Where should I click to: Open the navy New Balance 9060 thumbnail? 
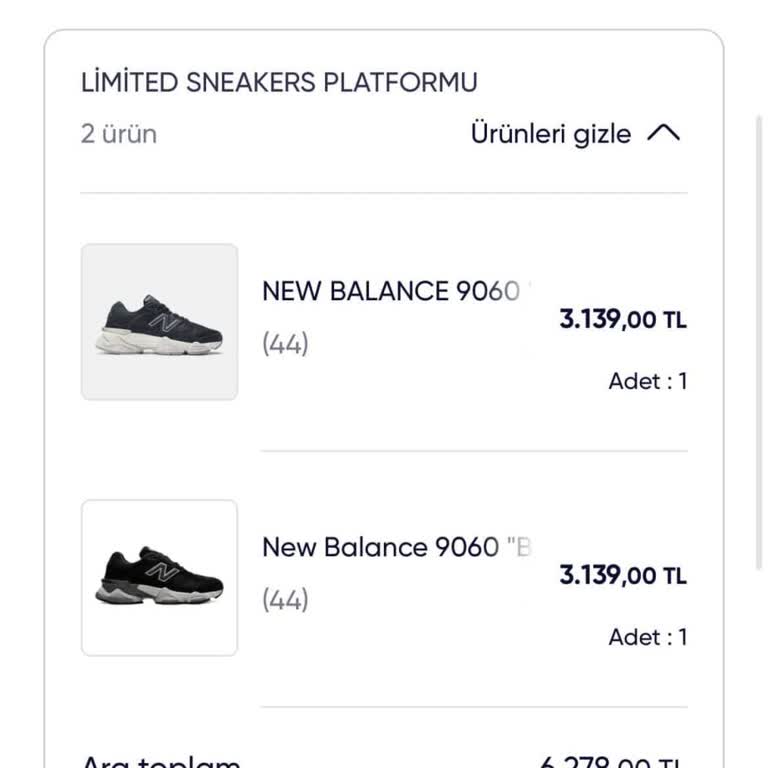(160, 322)
